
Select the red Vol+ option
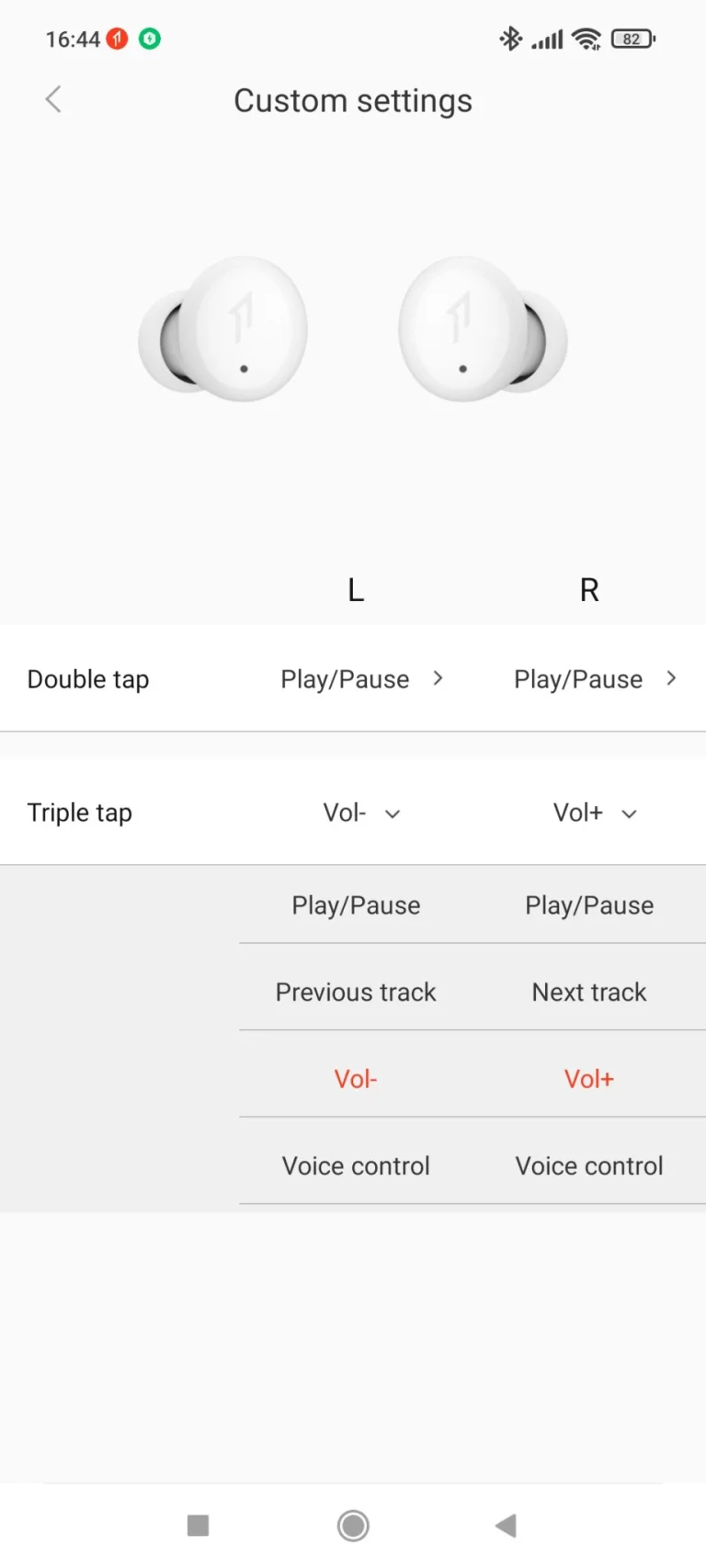(589, 1079)
